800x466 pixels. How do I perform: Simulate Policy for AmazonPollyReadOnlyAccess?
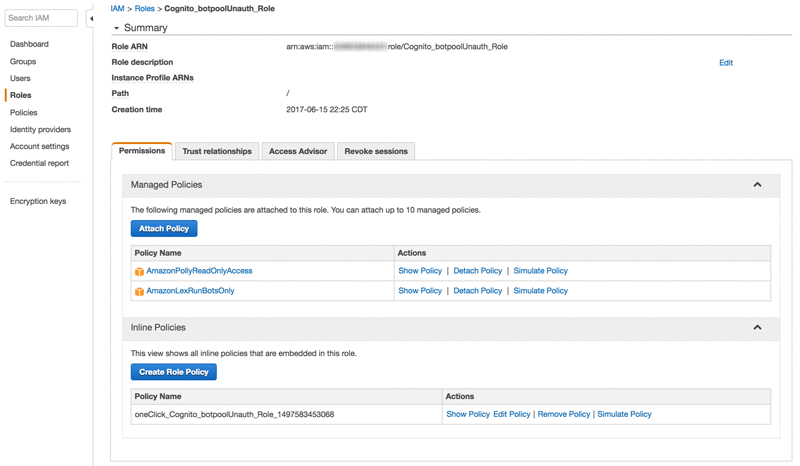[540, 271]
